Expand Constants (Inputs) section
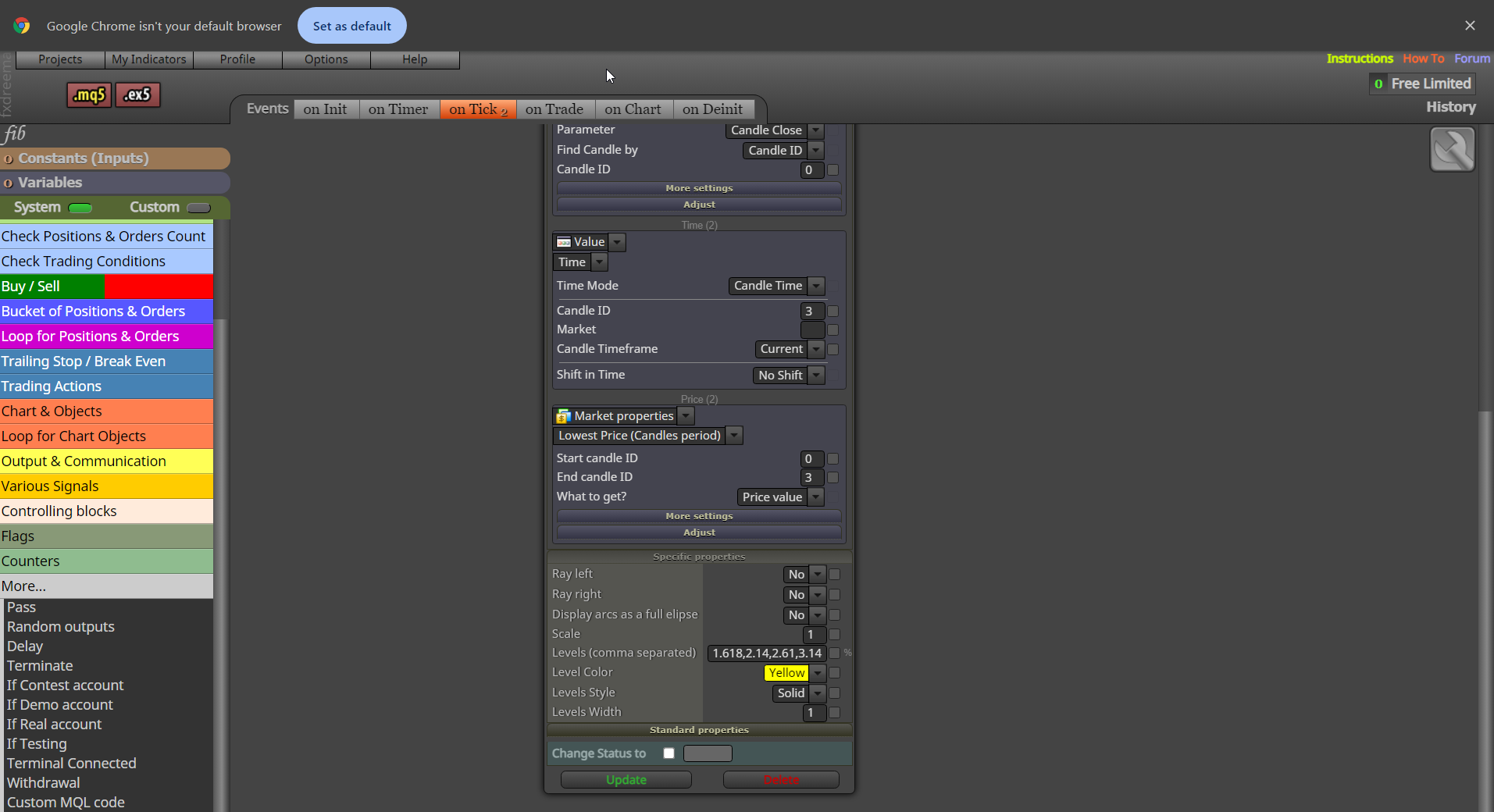 tap(115, 158)
